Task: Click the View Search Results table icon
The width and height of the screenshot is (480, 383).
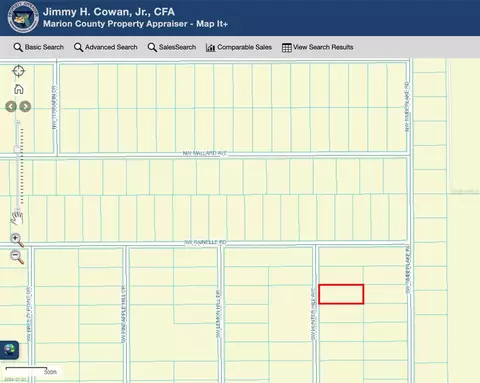Action: coord(287,48)
